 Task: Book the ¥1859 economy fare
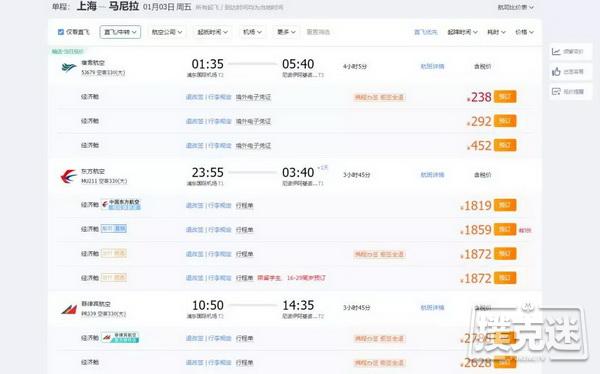pyautogui.click(x=505, y=229)
